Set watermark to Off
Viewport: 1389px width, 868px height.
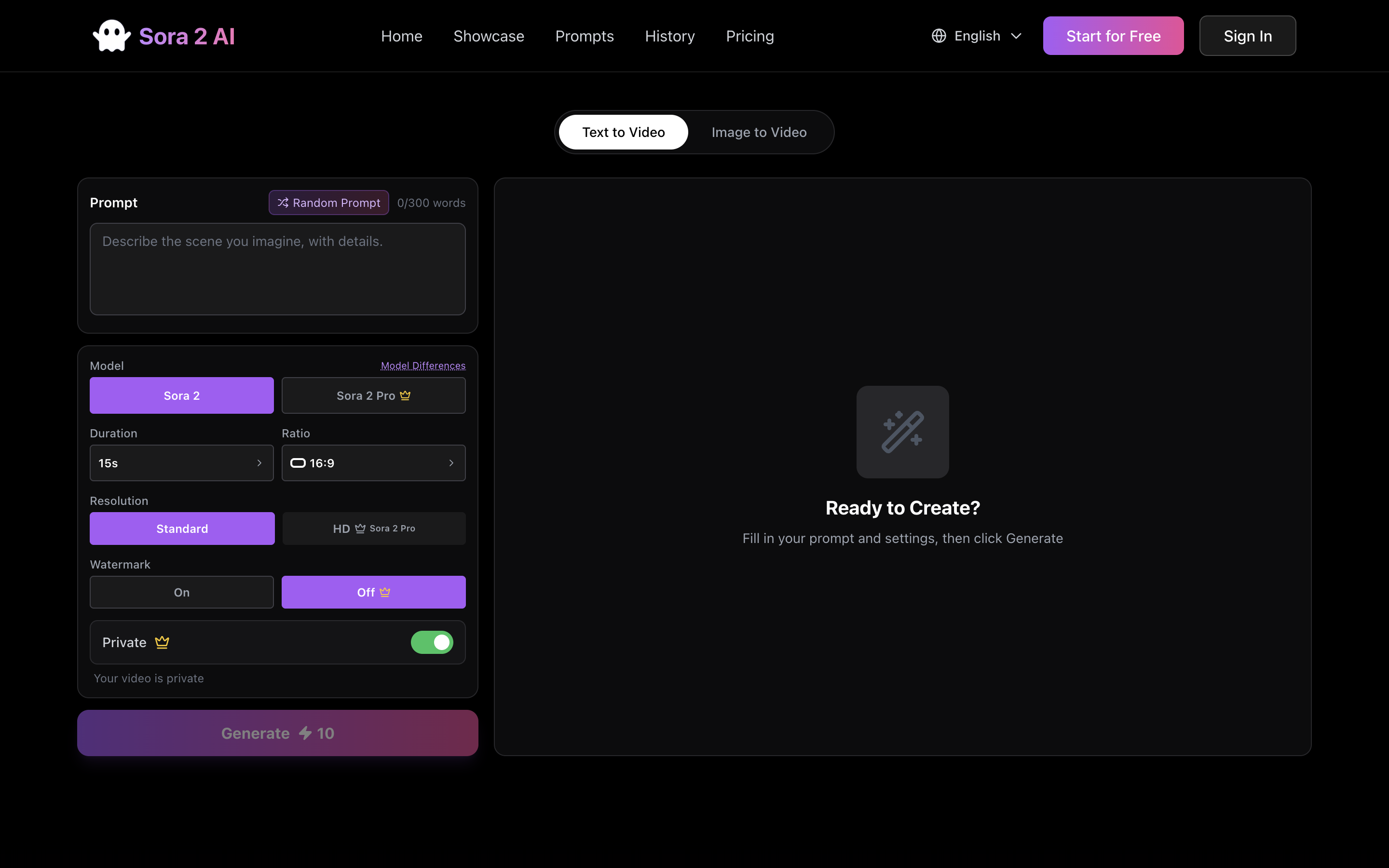click(374, 593)
